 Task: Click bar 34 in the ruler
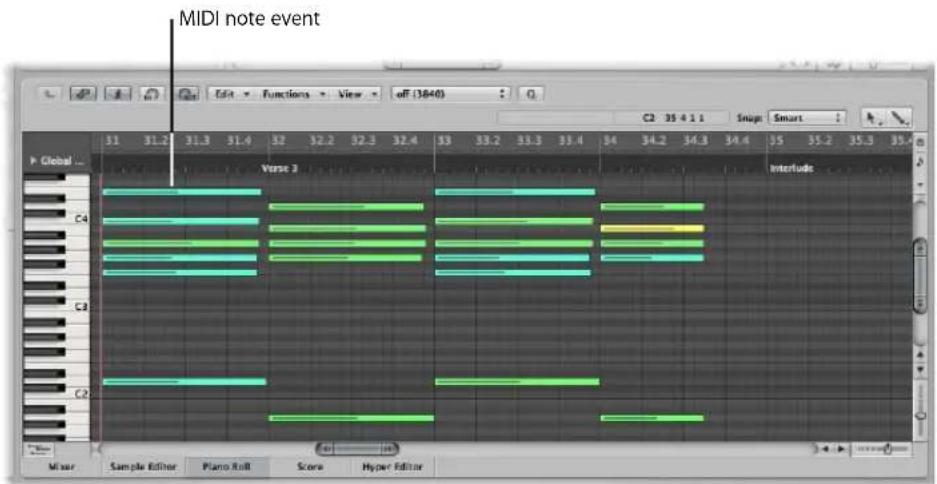[610, 141]
